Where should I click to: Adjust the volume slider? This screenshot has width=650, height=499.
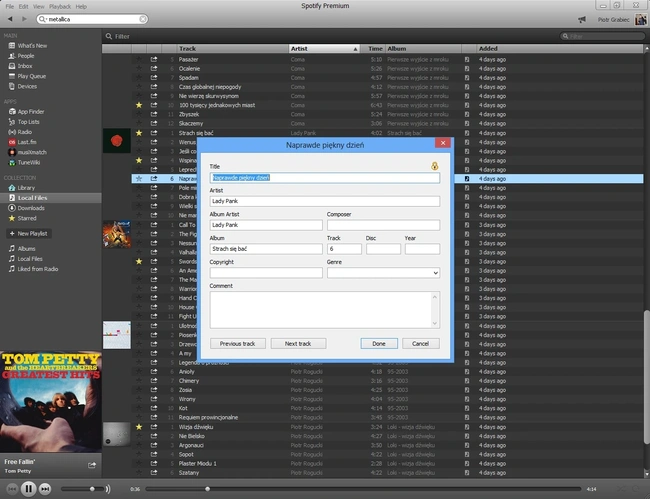83,489
